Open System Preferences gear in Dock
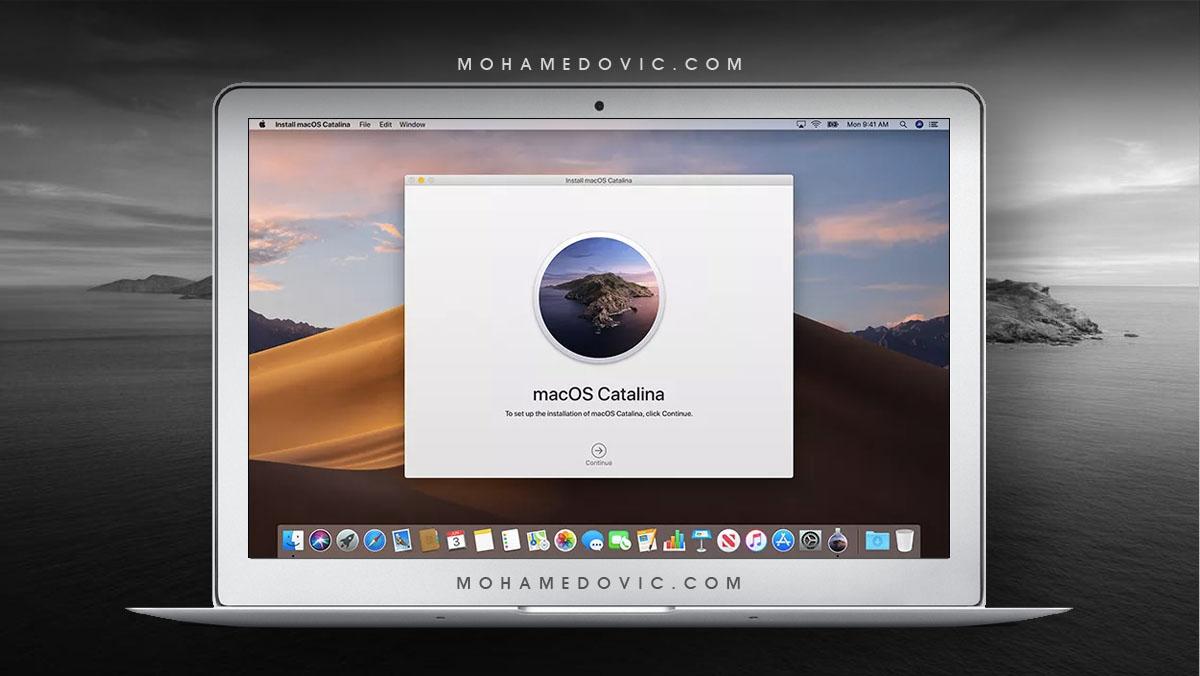Screen dimensions: 1200x676 pos(809,540)
